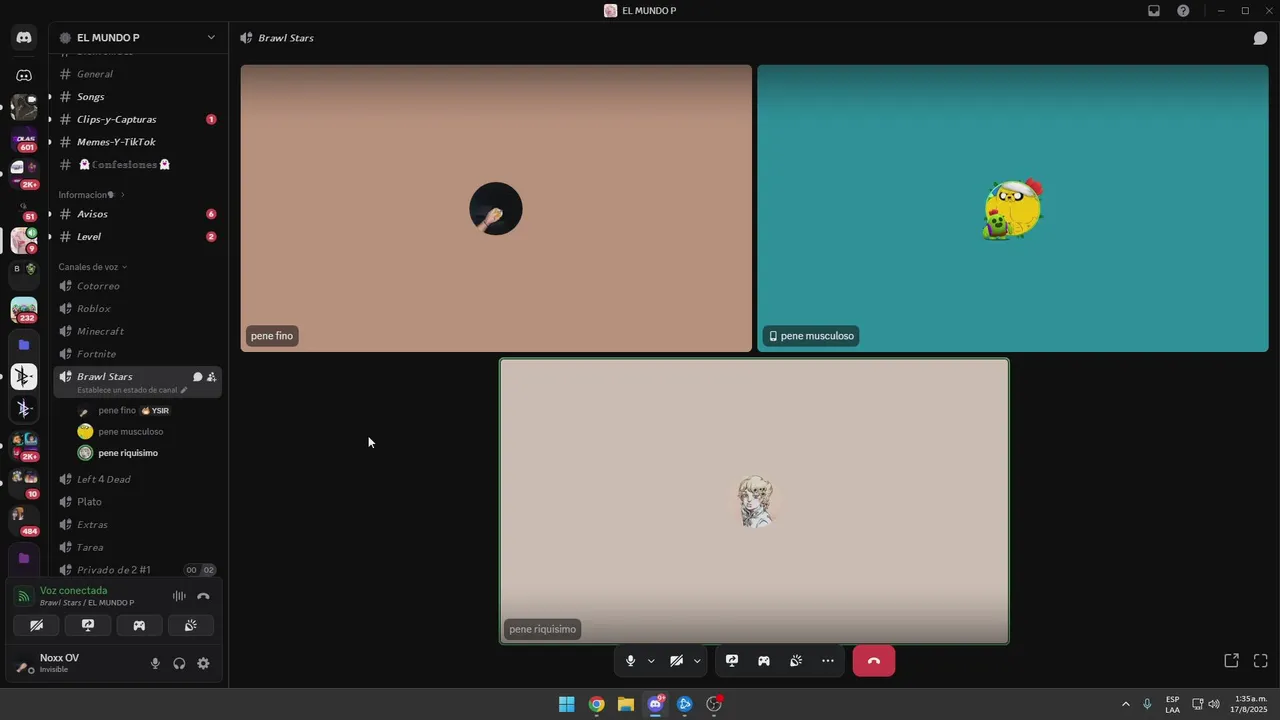Share your screen from call controls bar
Viewport: 1280px width, 720px height.
click(732, 661)
